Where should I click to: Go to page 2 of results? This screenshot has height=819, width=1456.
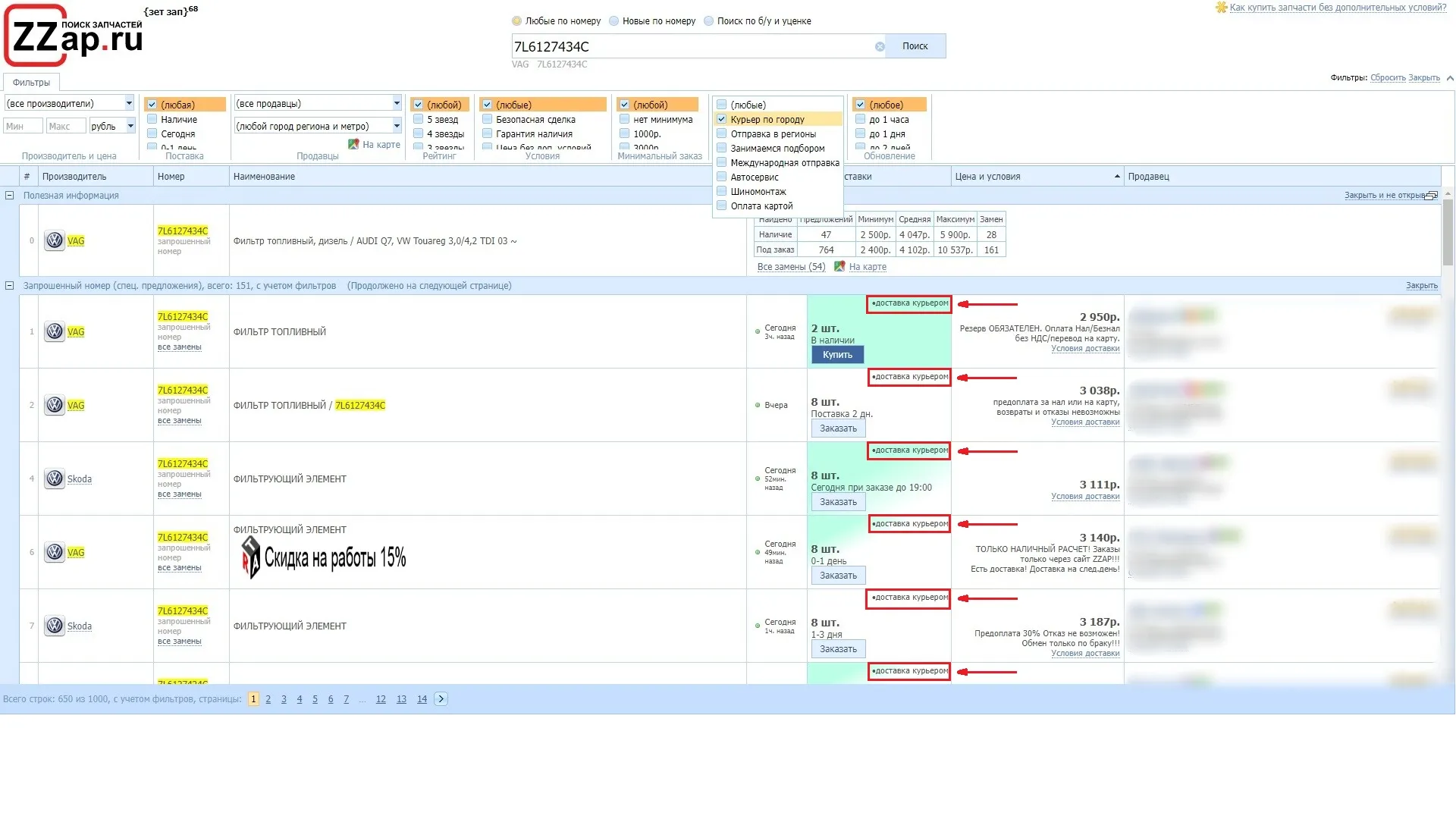click(x=268, y=699)
